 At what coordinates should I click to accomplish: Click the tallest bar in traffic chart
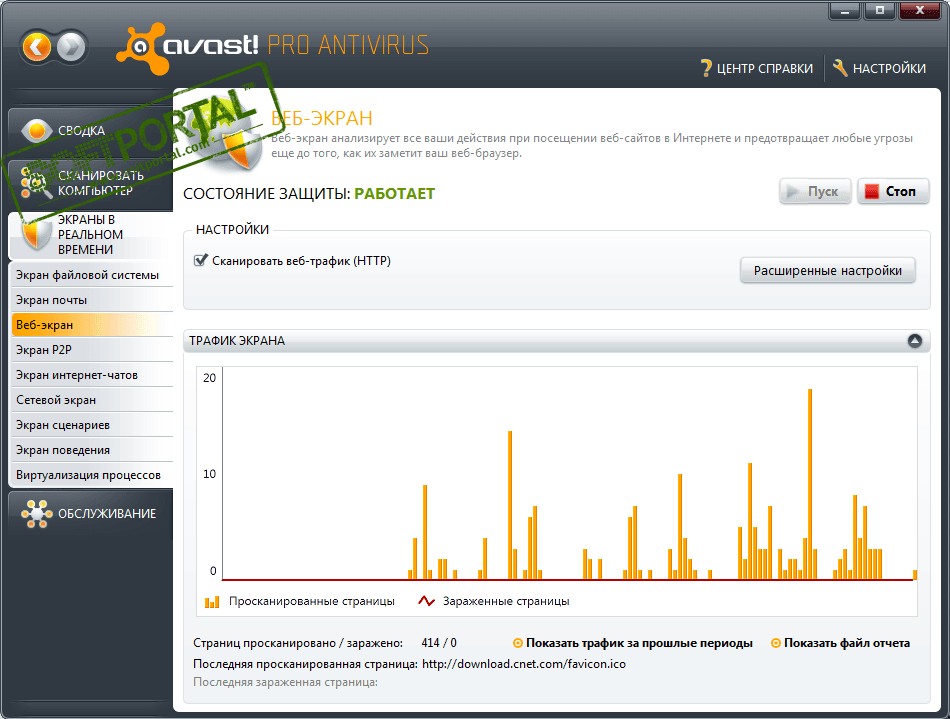(810, 485)
